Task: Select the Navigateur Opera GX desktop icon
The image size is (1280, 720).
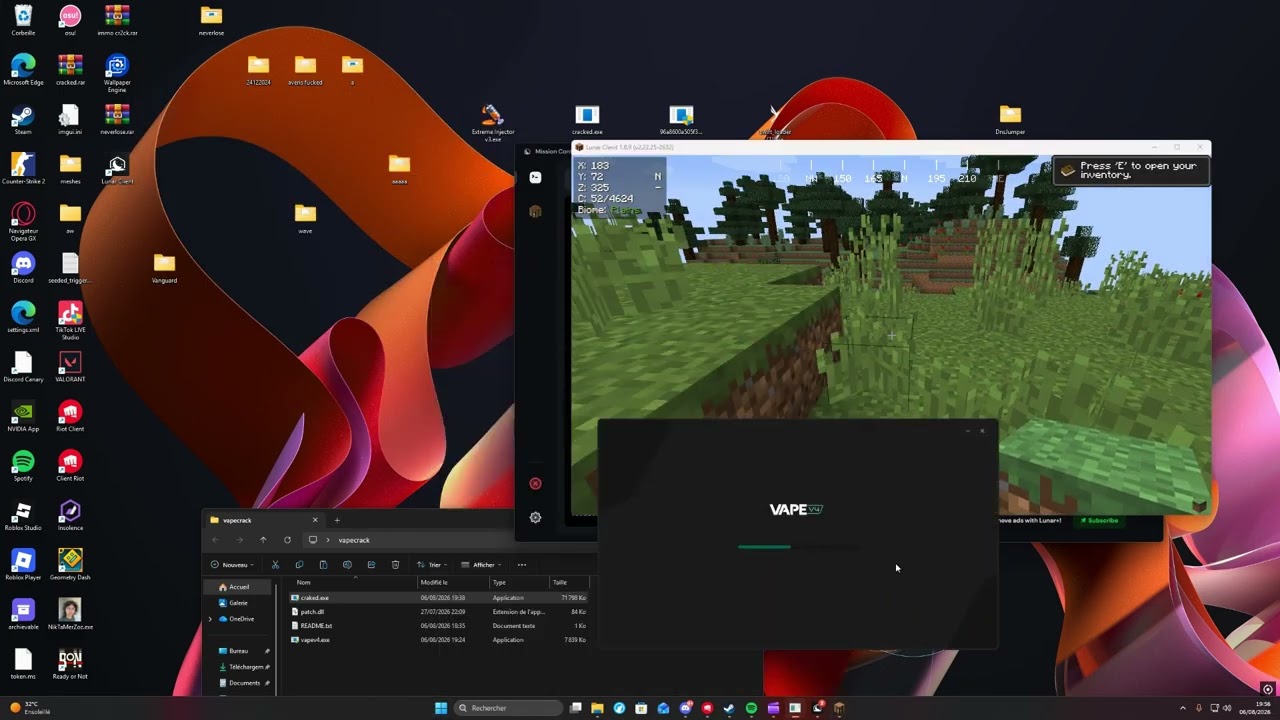Action: pyautogui.click(x=23, y=222)
